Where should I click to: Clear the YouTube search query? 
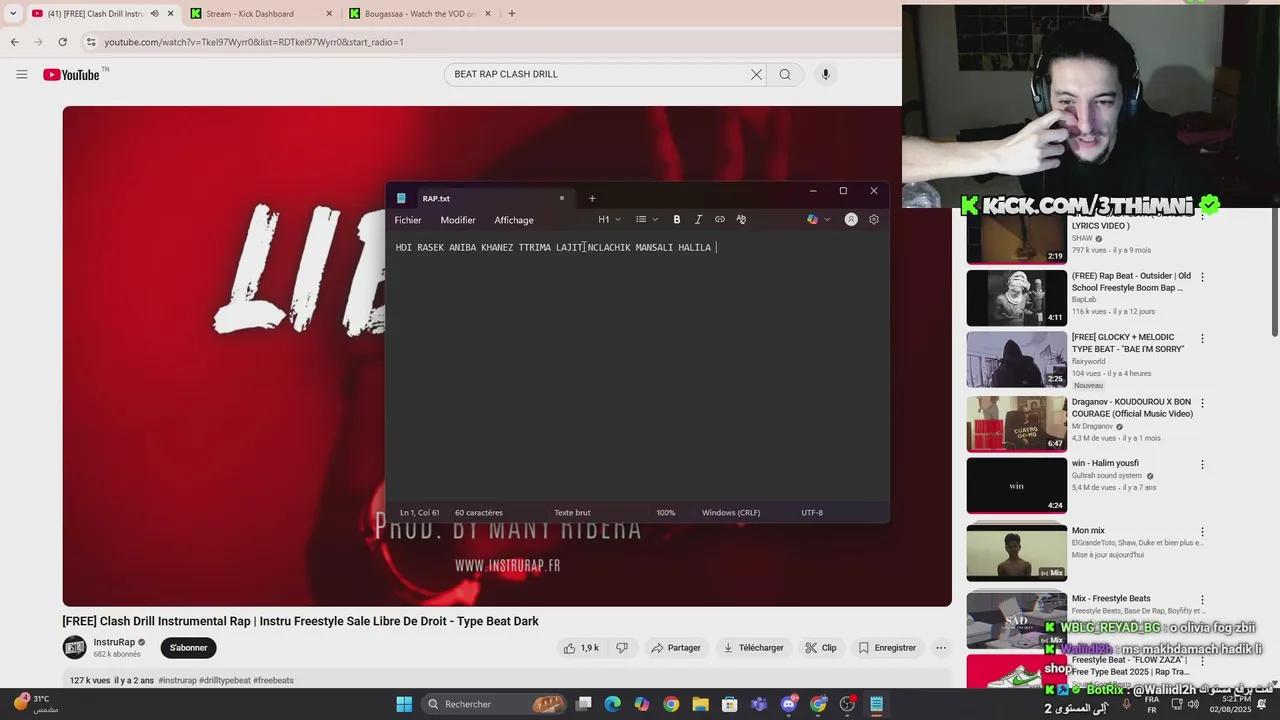(x=757, y=74)
